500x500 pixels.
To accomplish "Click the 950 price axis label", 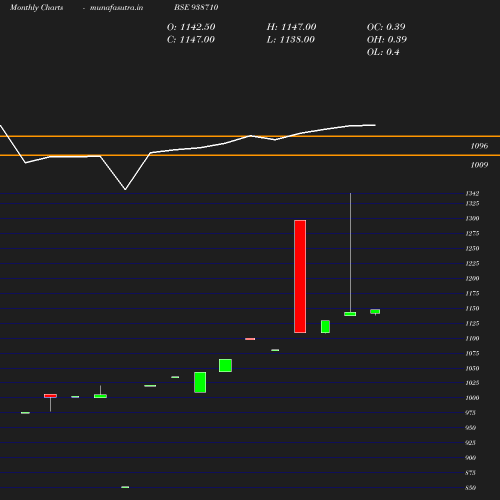I will click(x=470, y=428).
